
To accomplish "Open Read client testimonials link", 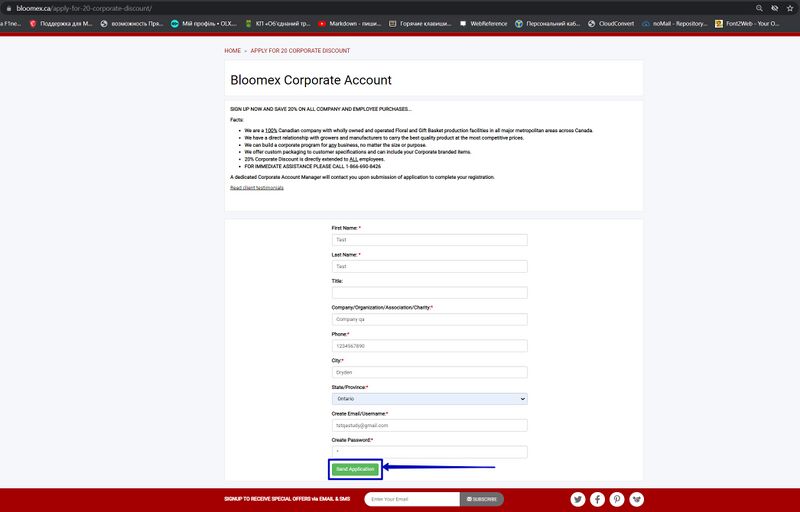I will 257,188.
